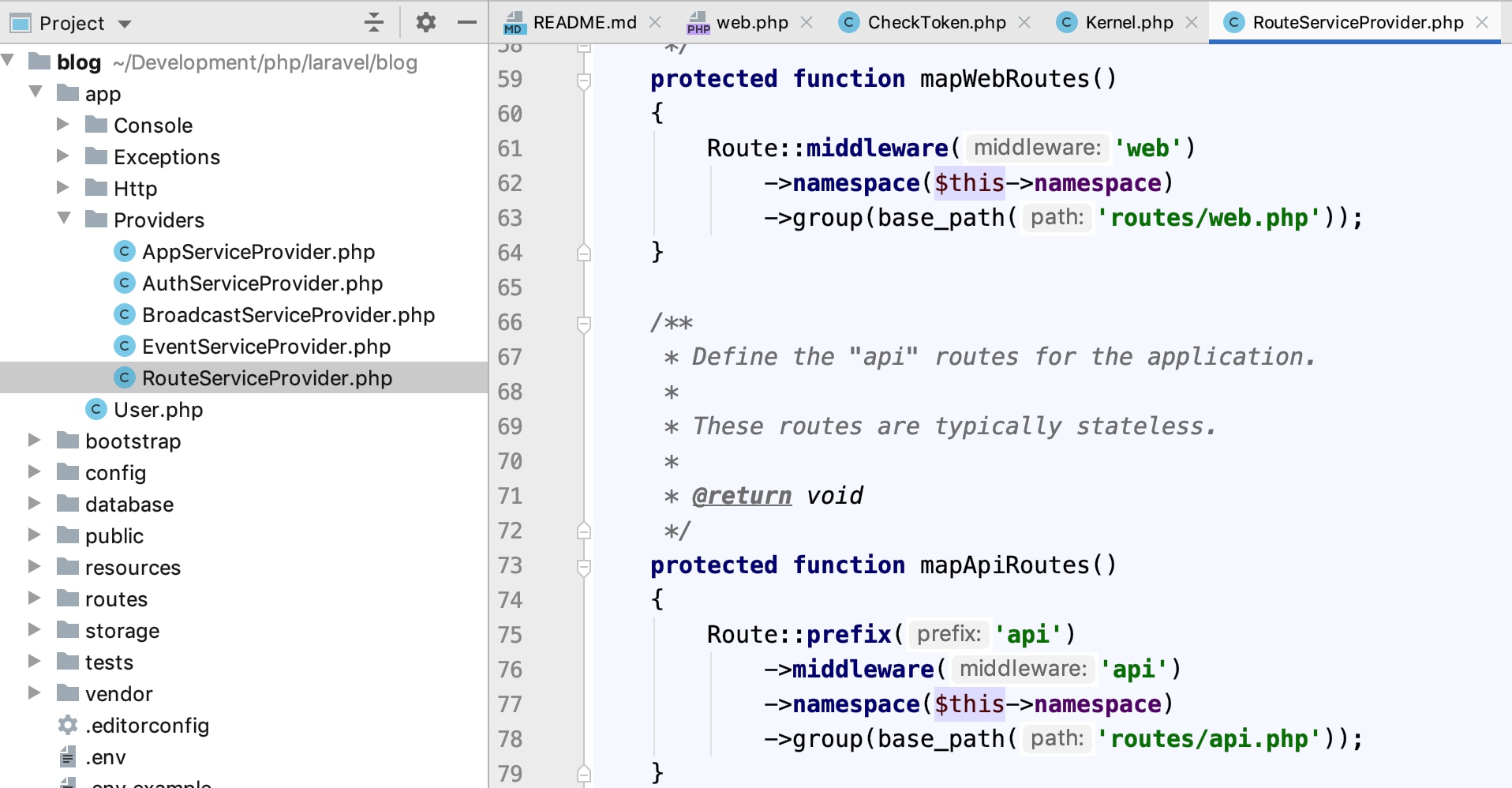The height and width of the screenshot is (788, 1512).
Task: Expand the resources folder
Action: [x=35, y=566]
